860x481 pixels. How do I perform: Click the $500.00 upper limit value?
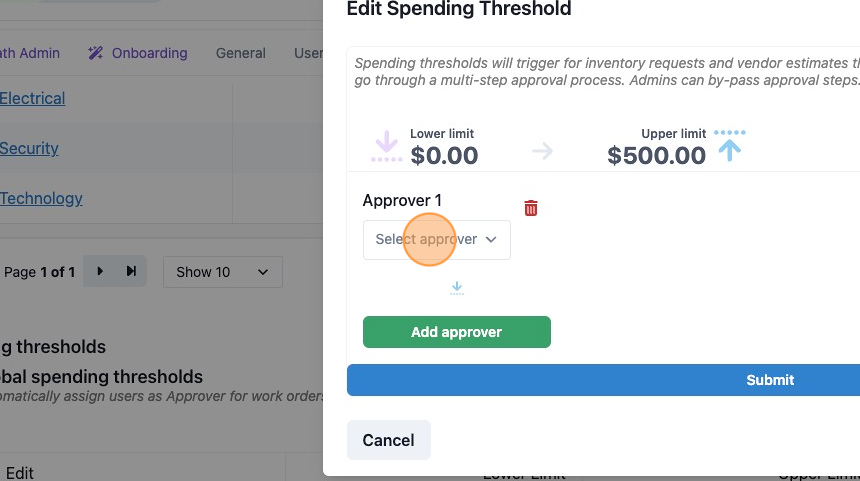656,156
